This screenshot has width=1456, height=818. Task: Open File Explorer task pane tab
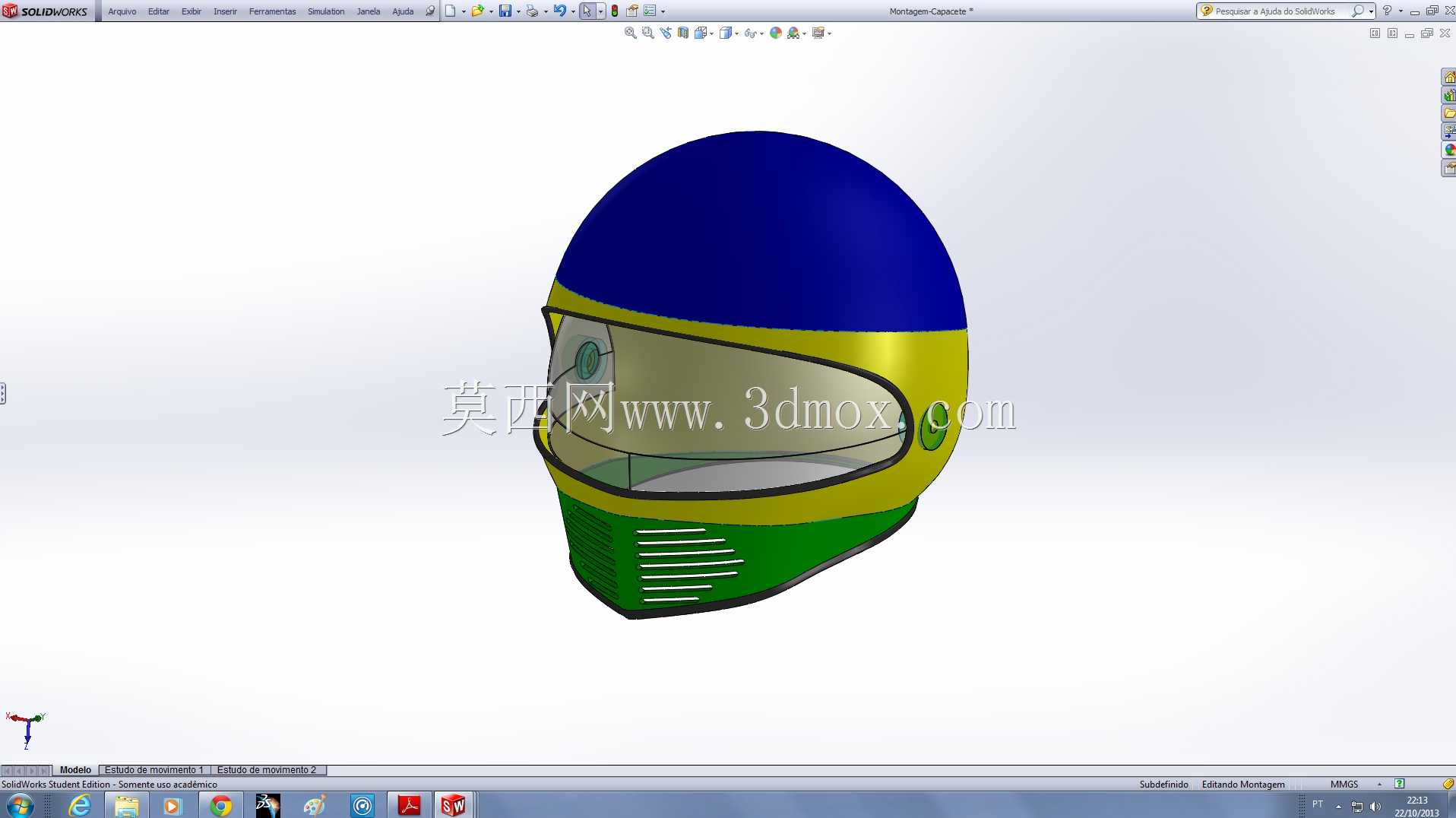point(1448,113)
